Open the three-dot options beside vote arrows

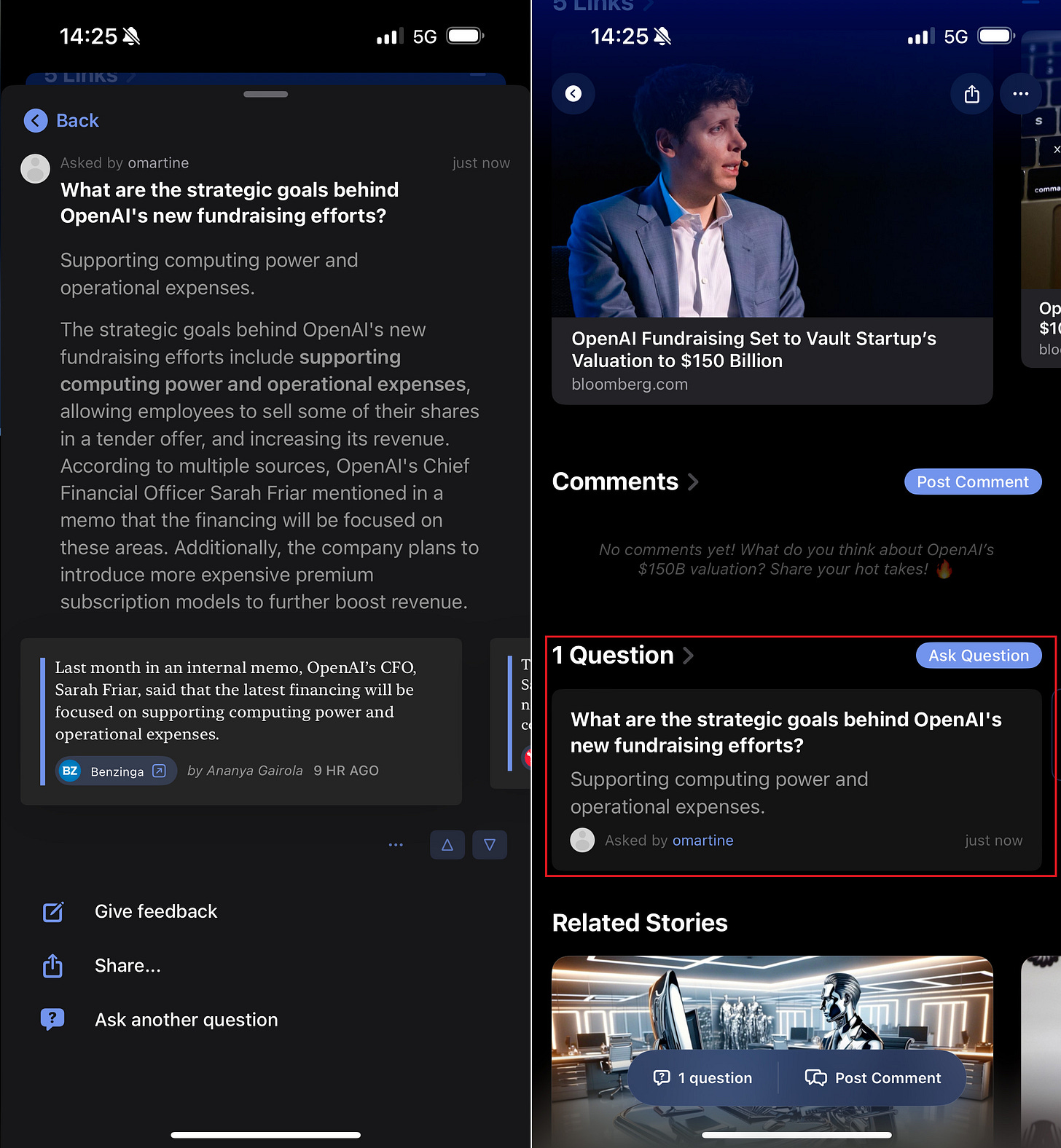pos(396,845)
